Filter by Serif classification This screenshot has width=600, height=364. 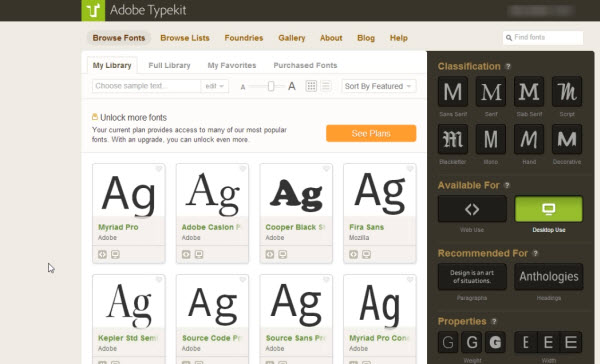coord(491,91)
